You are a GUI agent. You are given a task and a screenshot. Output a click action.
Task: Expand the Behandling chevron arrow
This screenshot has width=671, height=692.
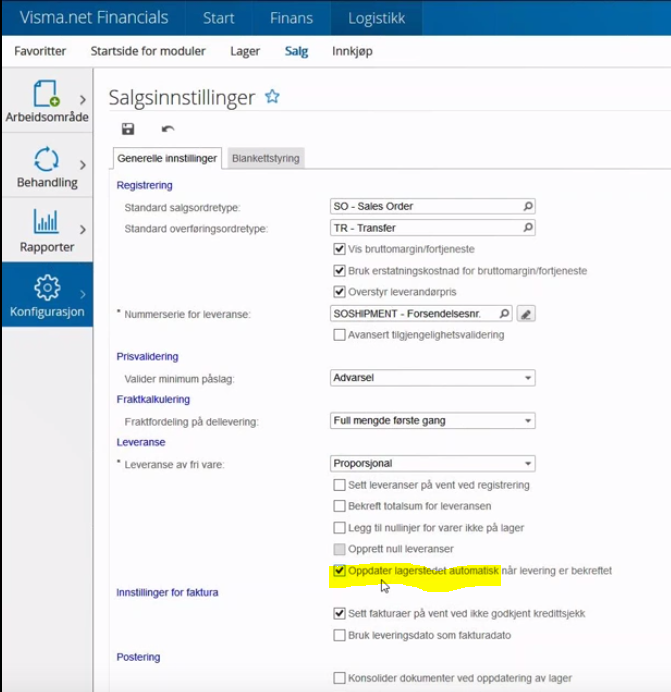click(83, 165)
